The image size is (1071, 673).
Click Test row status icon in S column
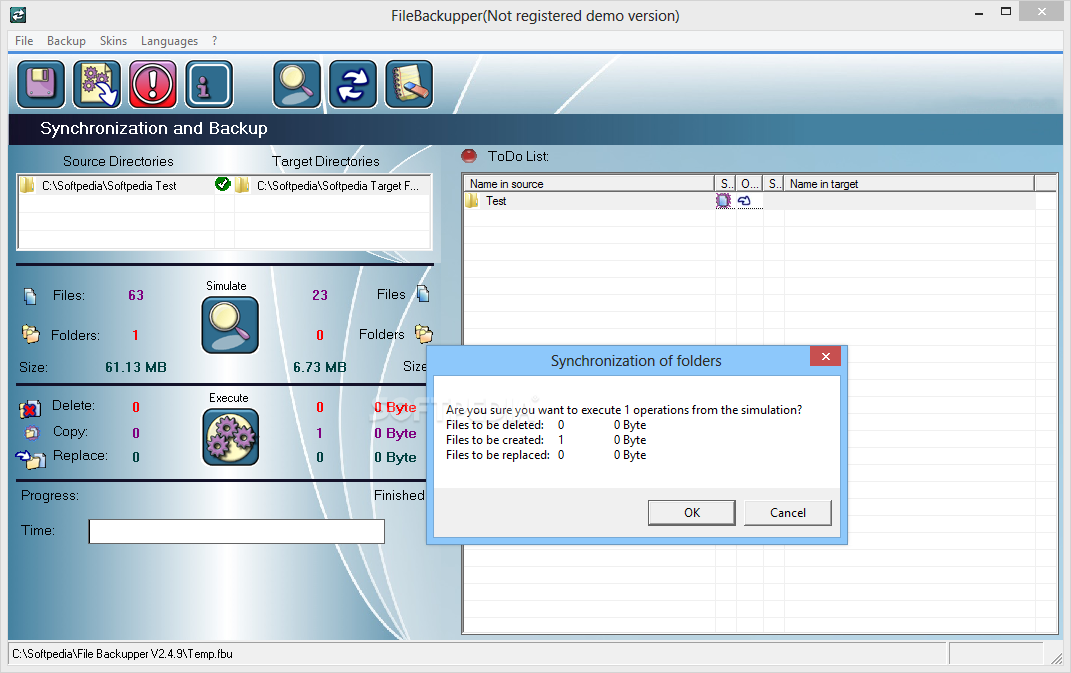click(723, 201)
